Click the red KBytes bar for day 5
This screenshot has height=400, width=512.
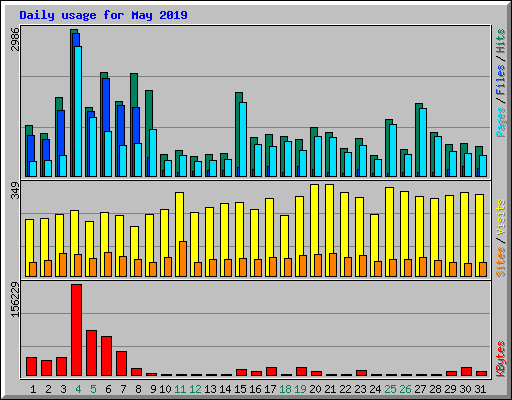click(x=91, y=353)
